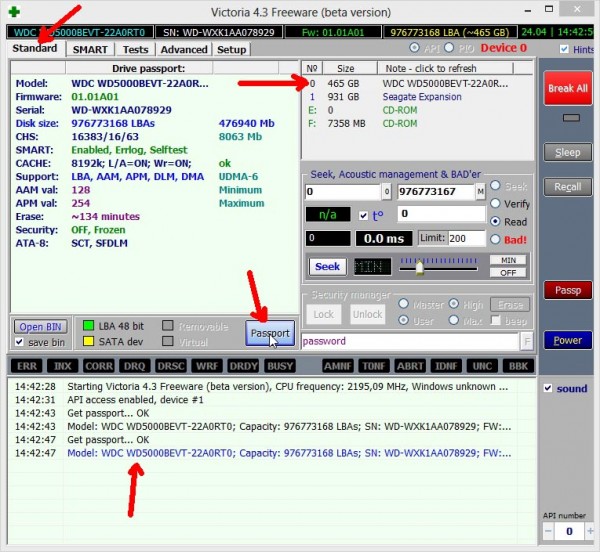Click the small F button beside password field

[527, 341]
